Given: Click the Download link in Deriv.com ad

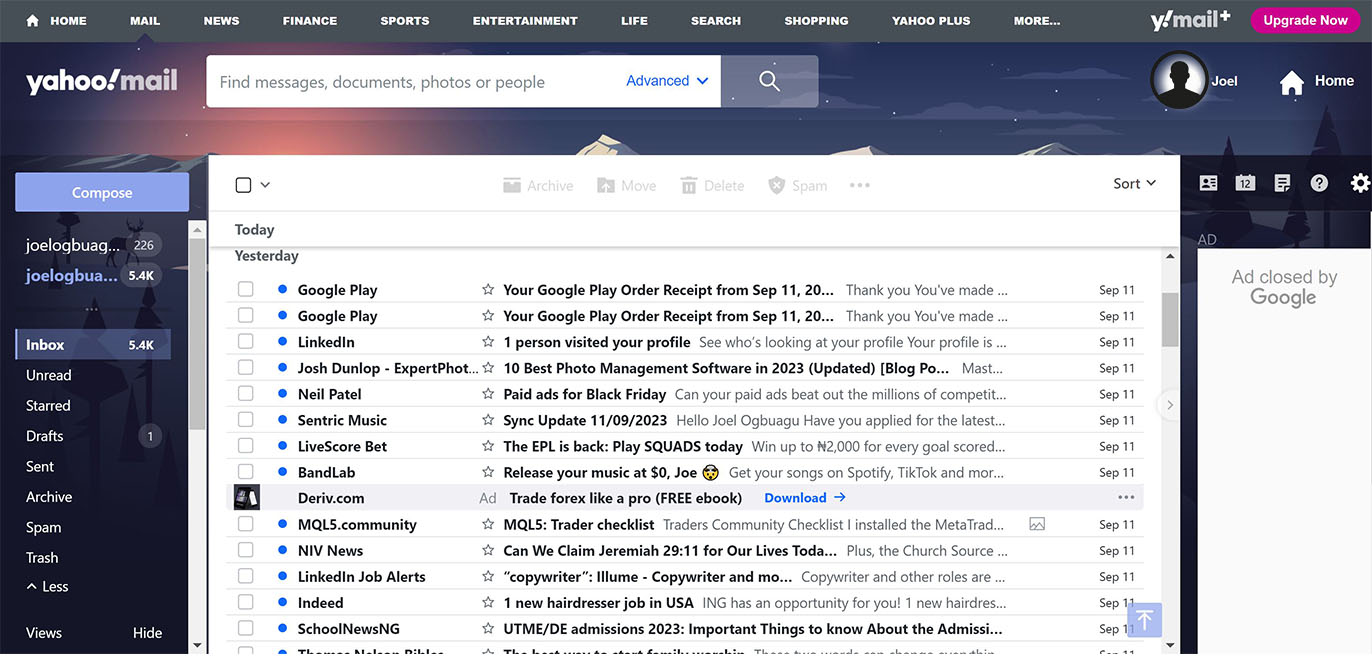Looking at the screenshot, I should (x=805, y=498).
